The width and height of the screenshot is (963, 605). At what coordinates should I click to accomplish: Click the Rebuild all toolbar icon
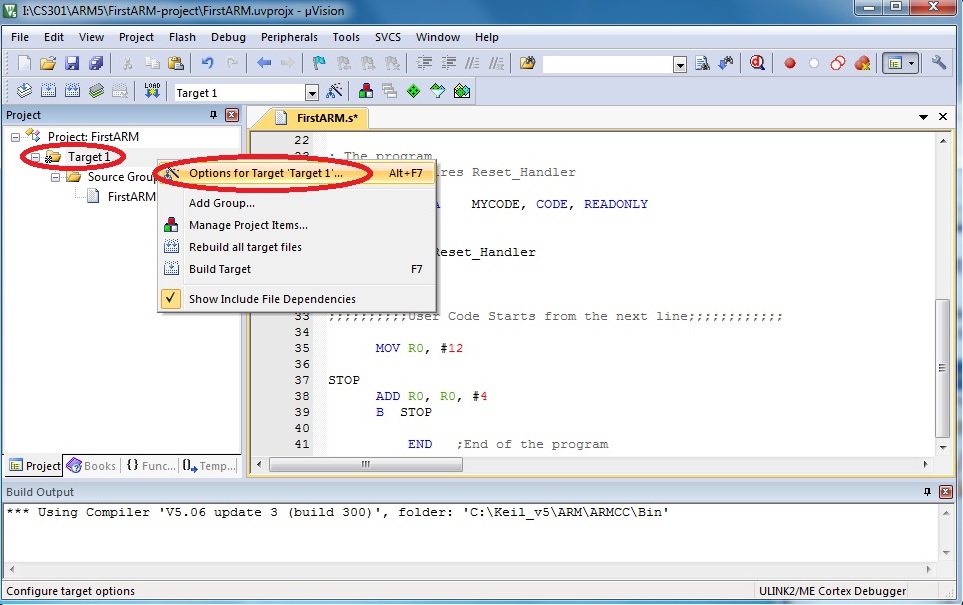pyautogui.click(x=72, y=92)
